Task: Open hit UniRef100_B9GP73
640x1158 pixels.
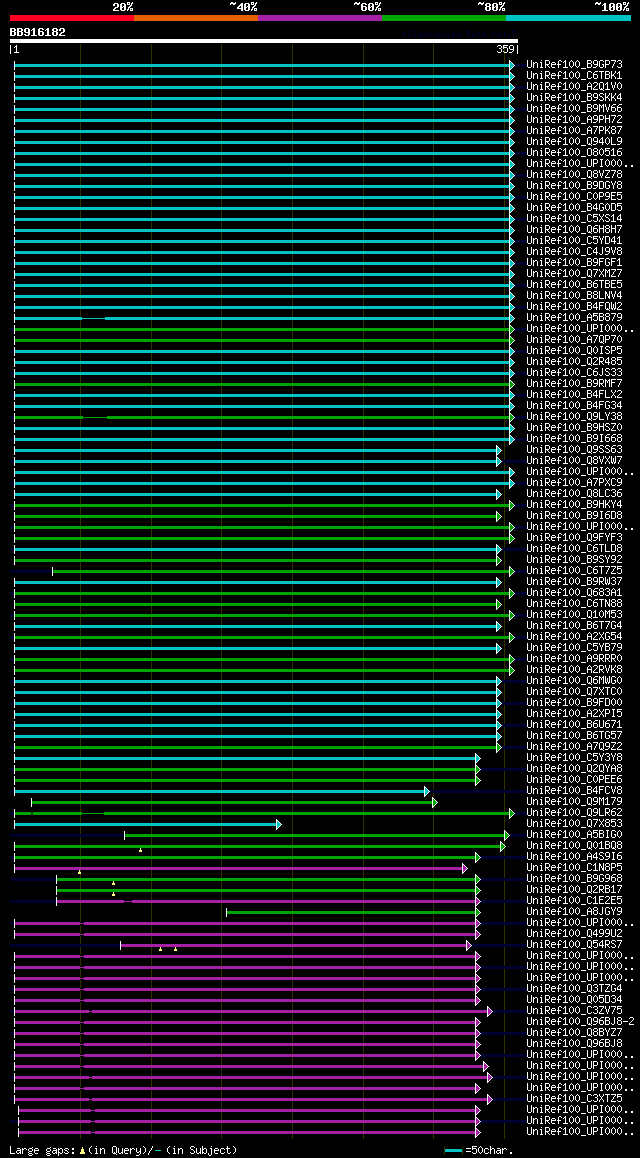Action: coord(574,64)
